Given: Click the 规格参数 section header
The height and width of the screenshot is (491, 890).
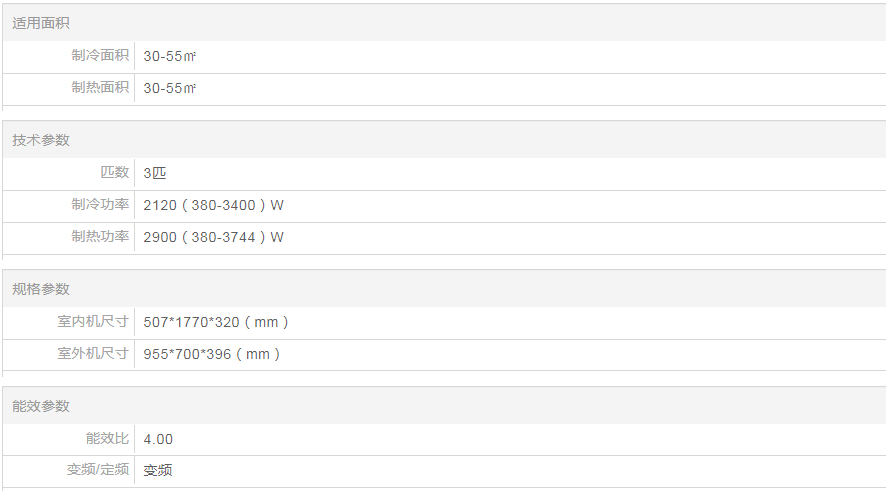Looking at the screenshot, I should [41, 289].
